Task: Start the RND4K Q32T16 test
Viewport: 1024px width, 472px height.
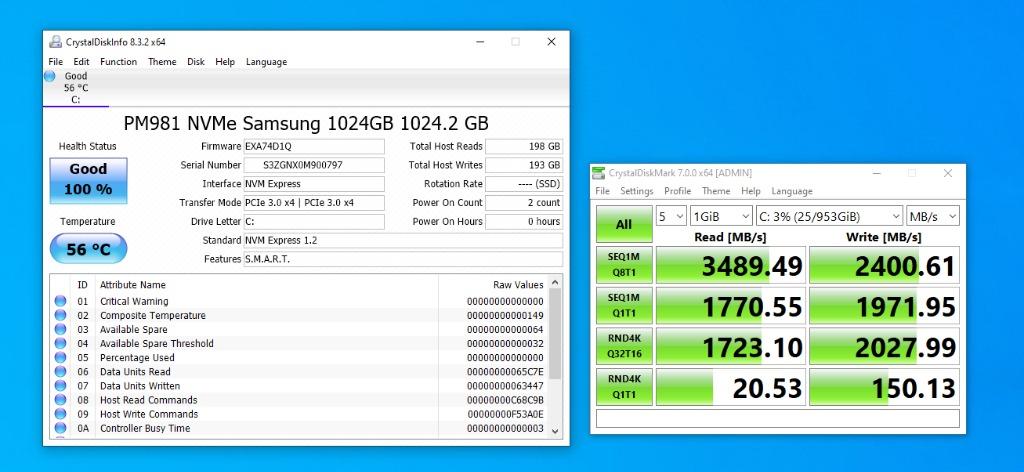Action: (x=624, y=346)
